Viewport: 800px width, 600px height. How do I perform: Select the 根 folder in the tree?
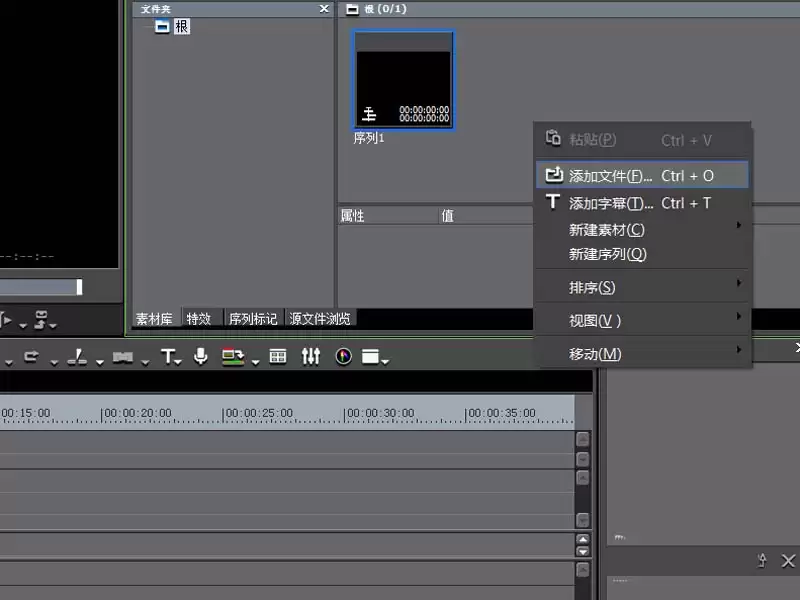[182, 26]
